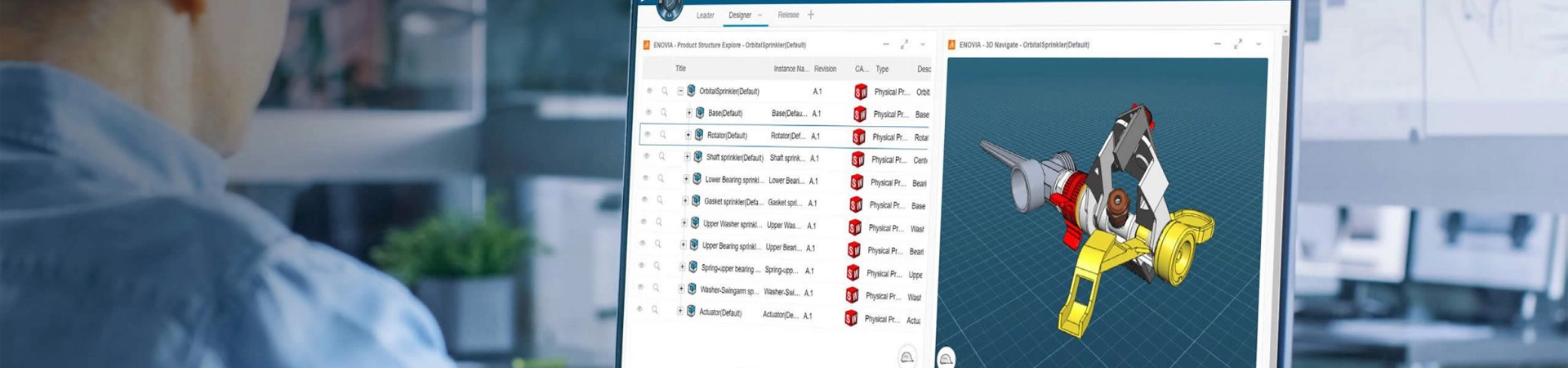Click the ENOVIA logo icon on the 3D Navigate title
Image resolution: width=1568 pixels, height=368 pixels.
(951, 45)
